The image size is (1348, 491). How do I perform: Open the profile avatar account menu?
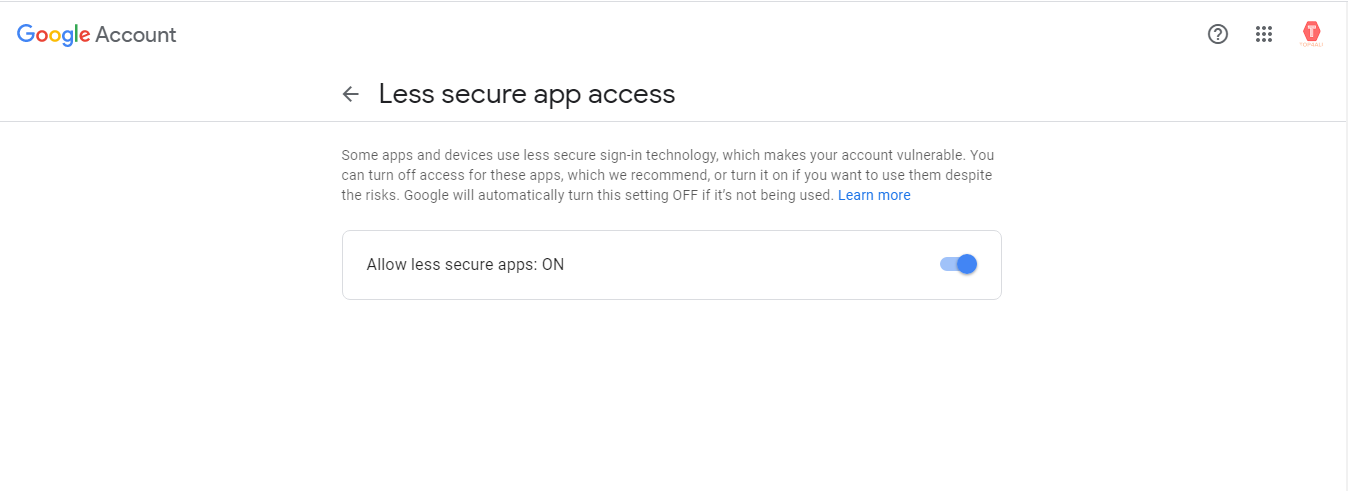tap(1311, 34)
